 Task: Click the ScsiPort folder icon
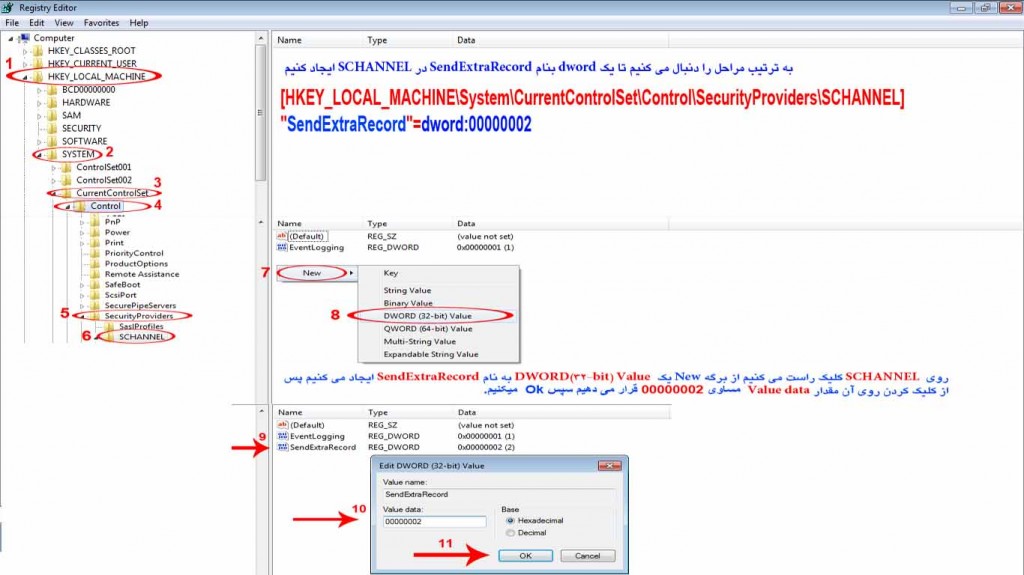click(x=95, y=295)
